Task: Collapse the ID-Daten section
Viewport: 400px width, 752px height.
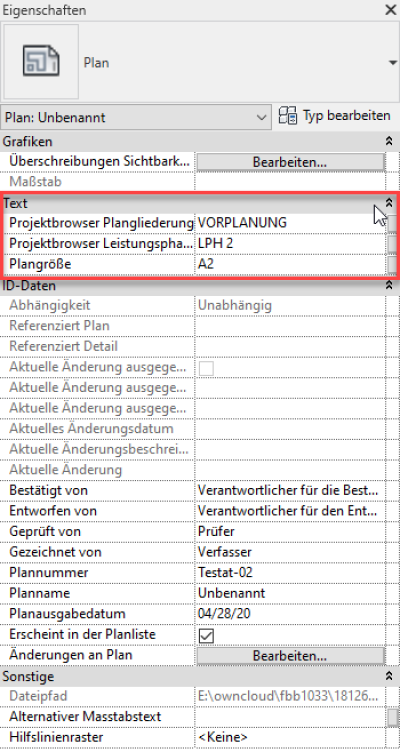Action: [389, 286]
